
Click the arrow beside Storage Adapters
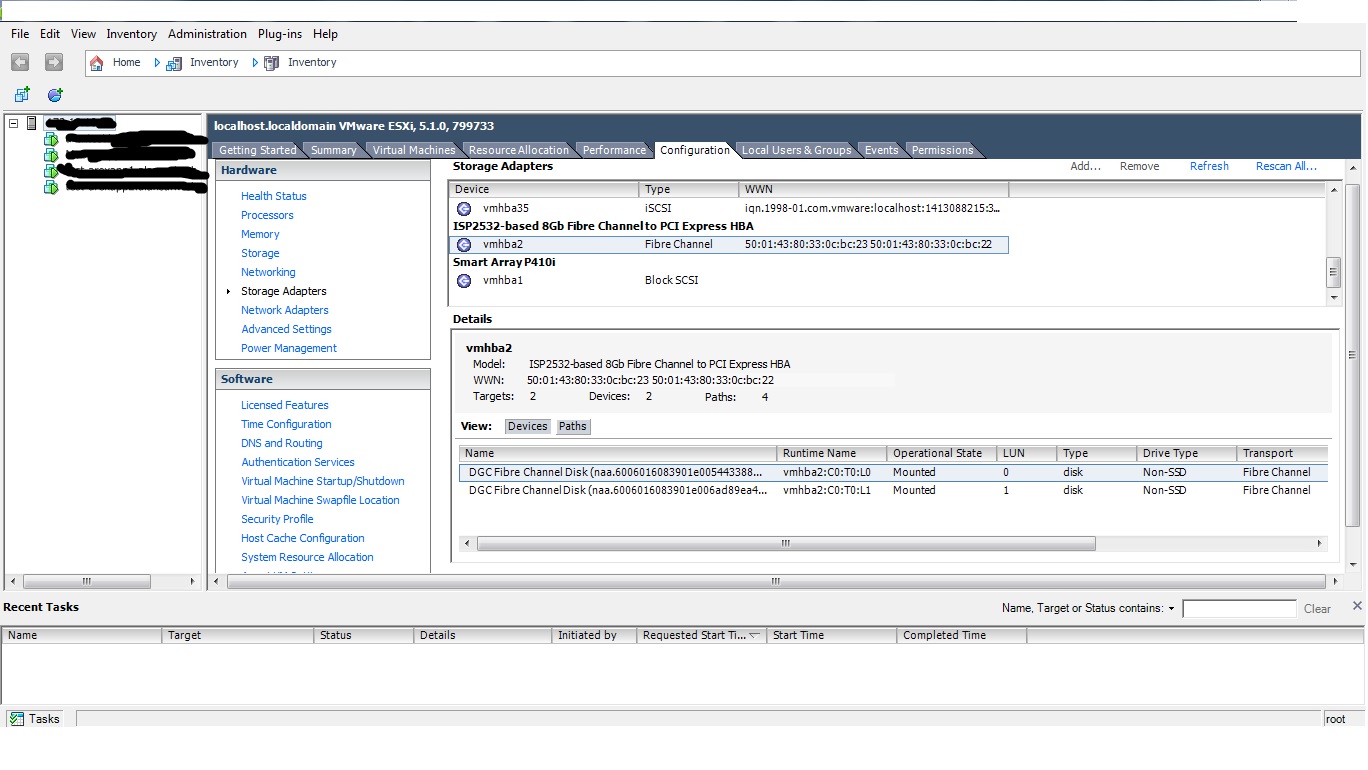click(228, 291)
